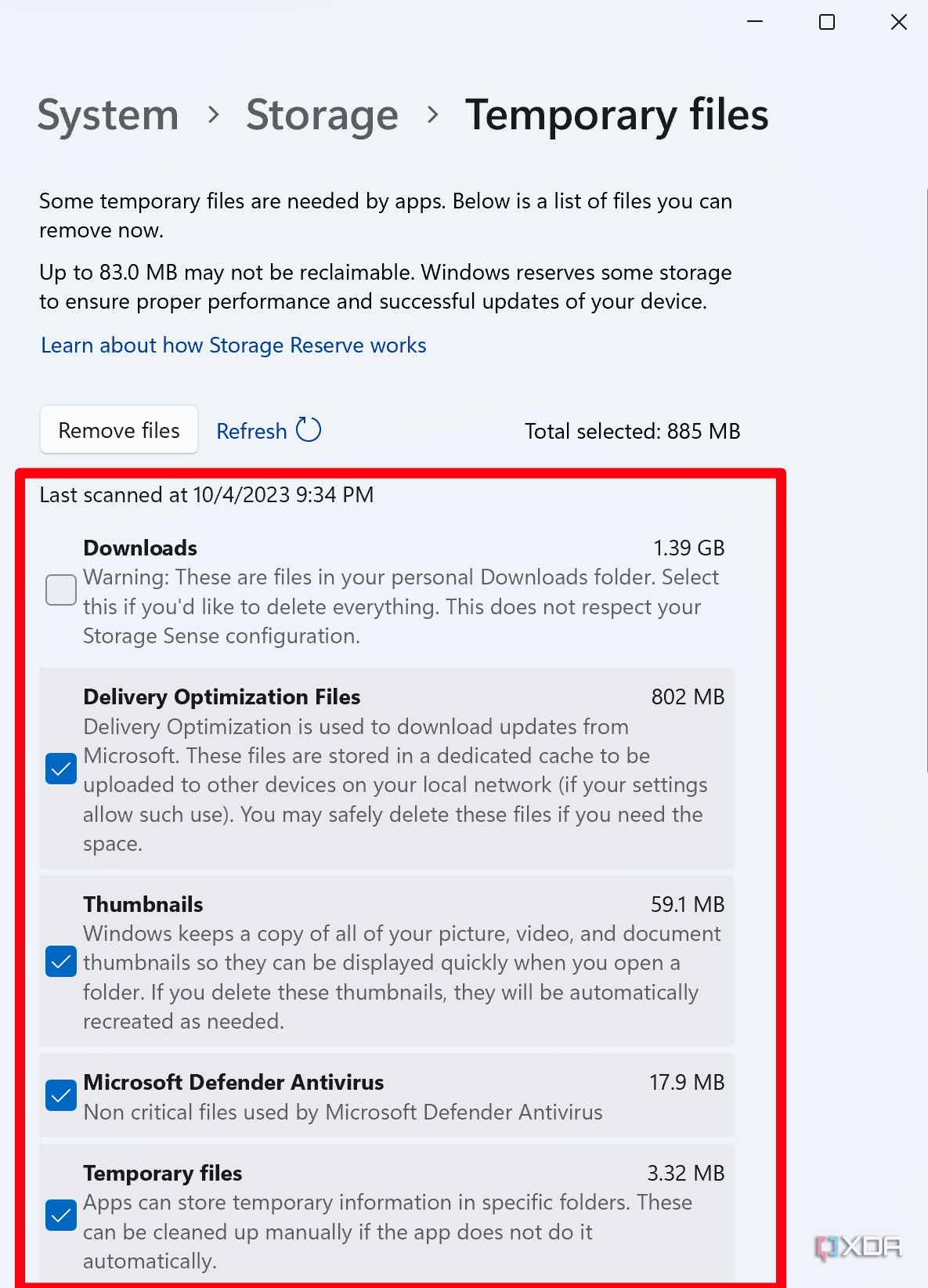Click the maximize window icon
This screenshot has width=928, height=1288.
coord(825,22)
